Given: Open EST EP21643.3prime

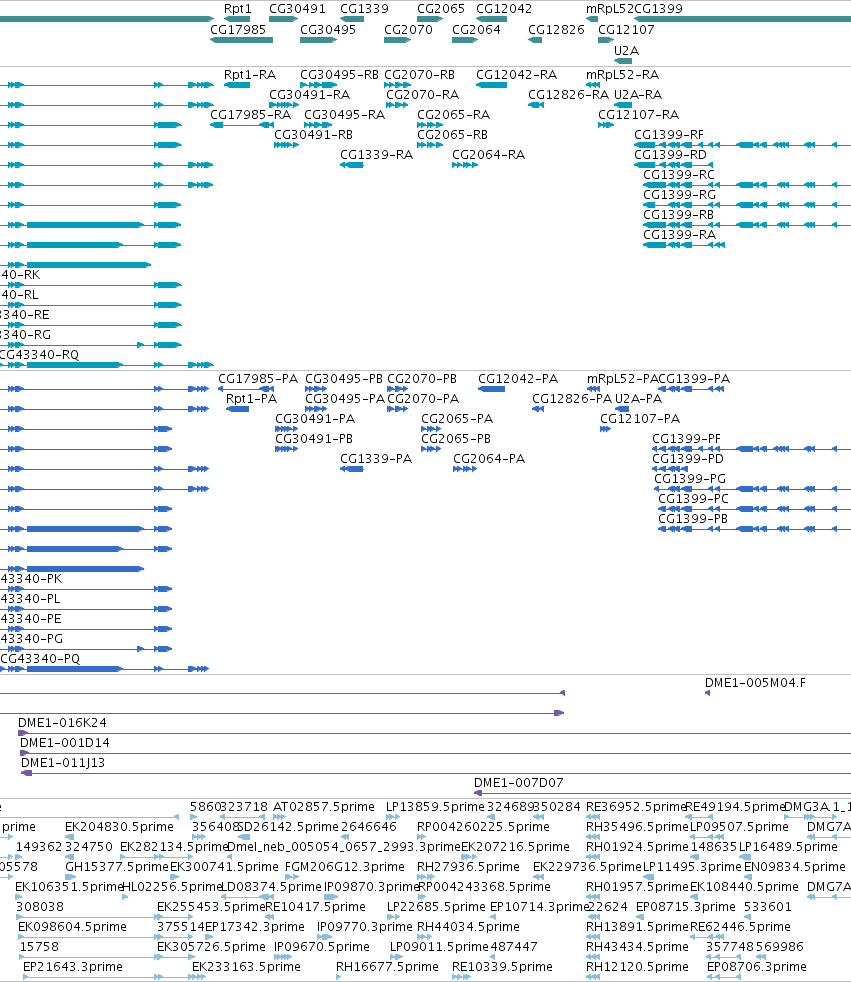Looking at the screenshot, I should 73,967.
